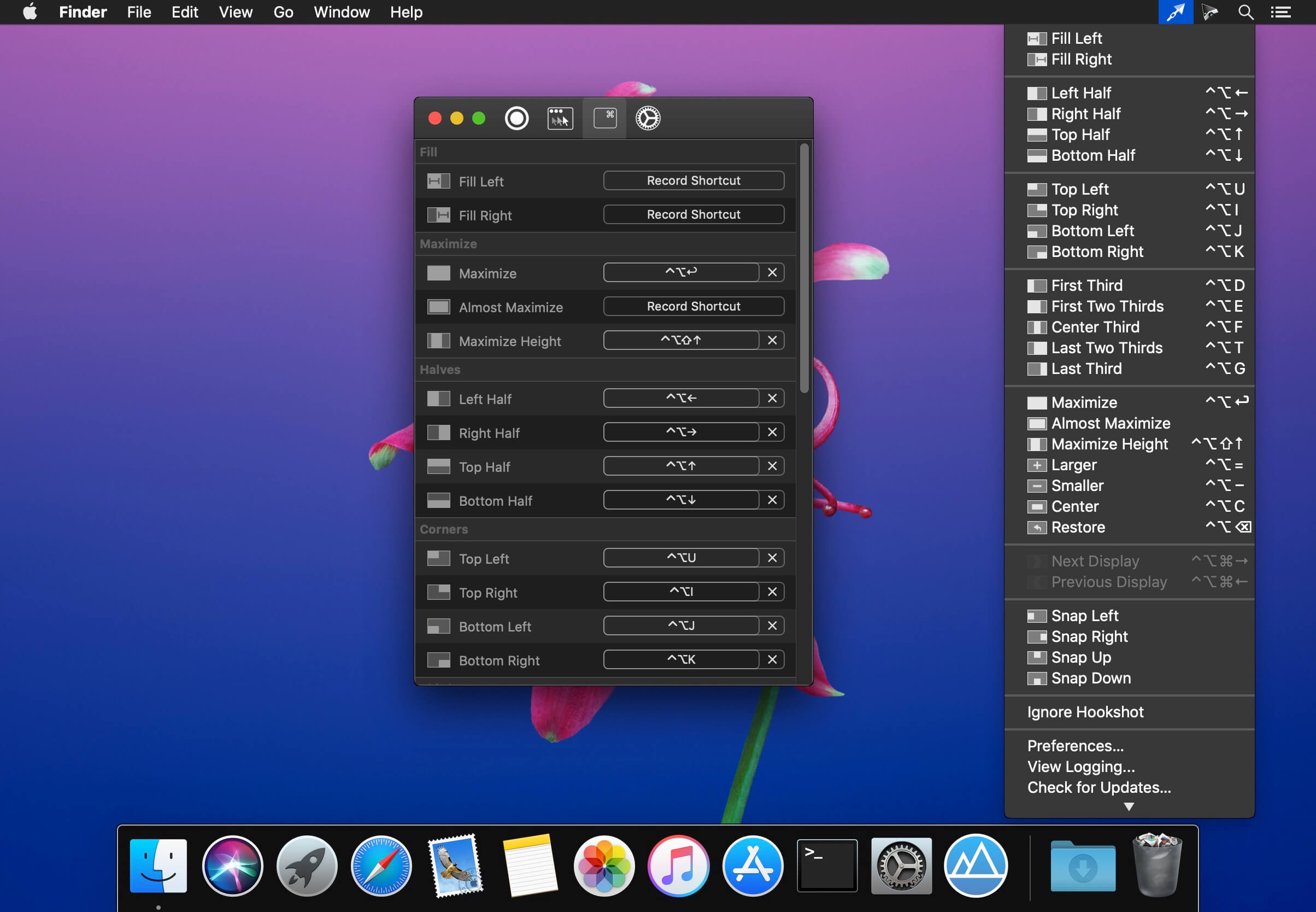Image resolution: width=1316 pixels, height=912 pixels.
Task: Remove the Bottom Right shortcut
Action: pyautogui.click(x=772, y=659)
